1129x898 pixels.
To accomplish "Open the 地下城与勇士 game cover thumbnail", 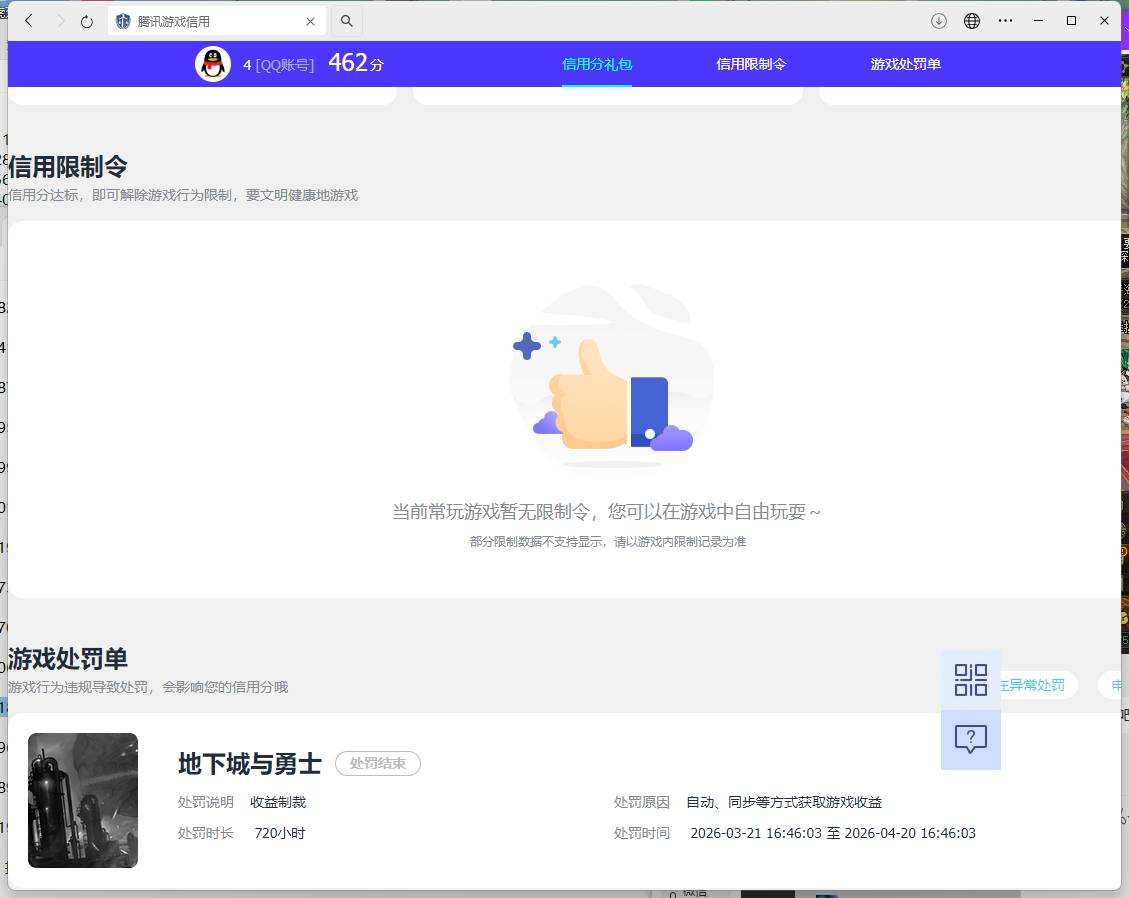I will pyautogui.click(x=83, y=800).
